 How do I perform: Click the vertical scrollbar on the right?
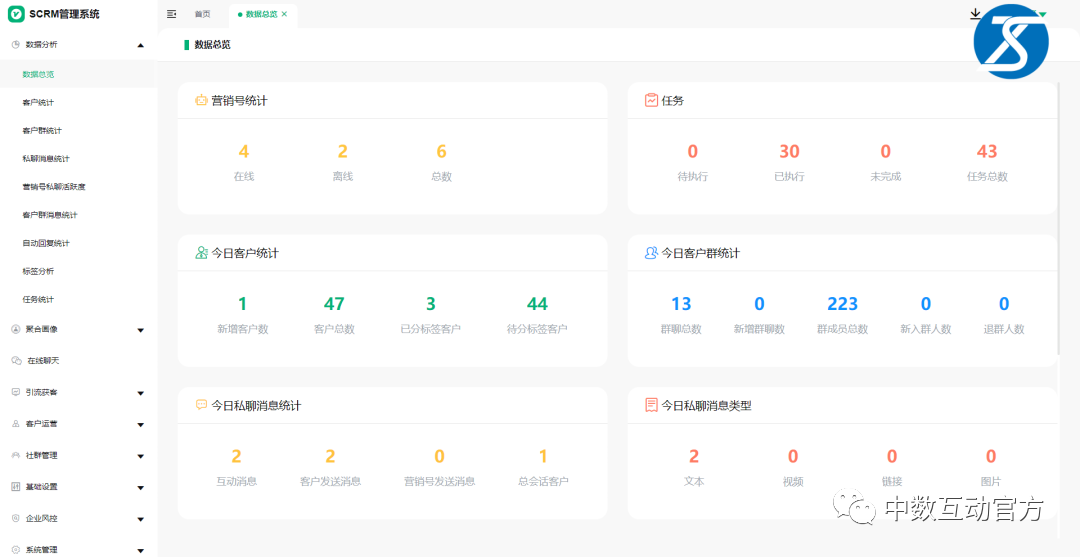pos(1058,220)
